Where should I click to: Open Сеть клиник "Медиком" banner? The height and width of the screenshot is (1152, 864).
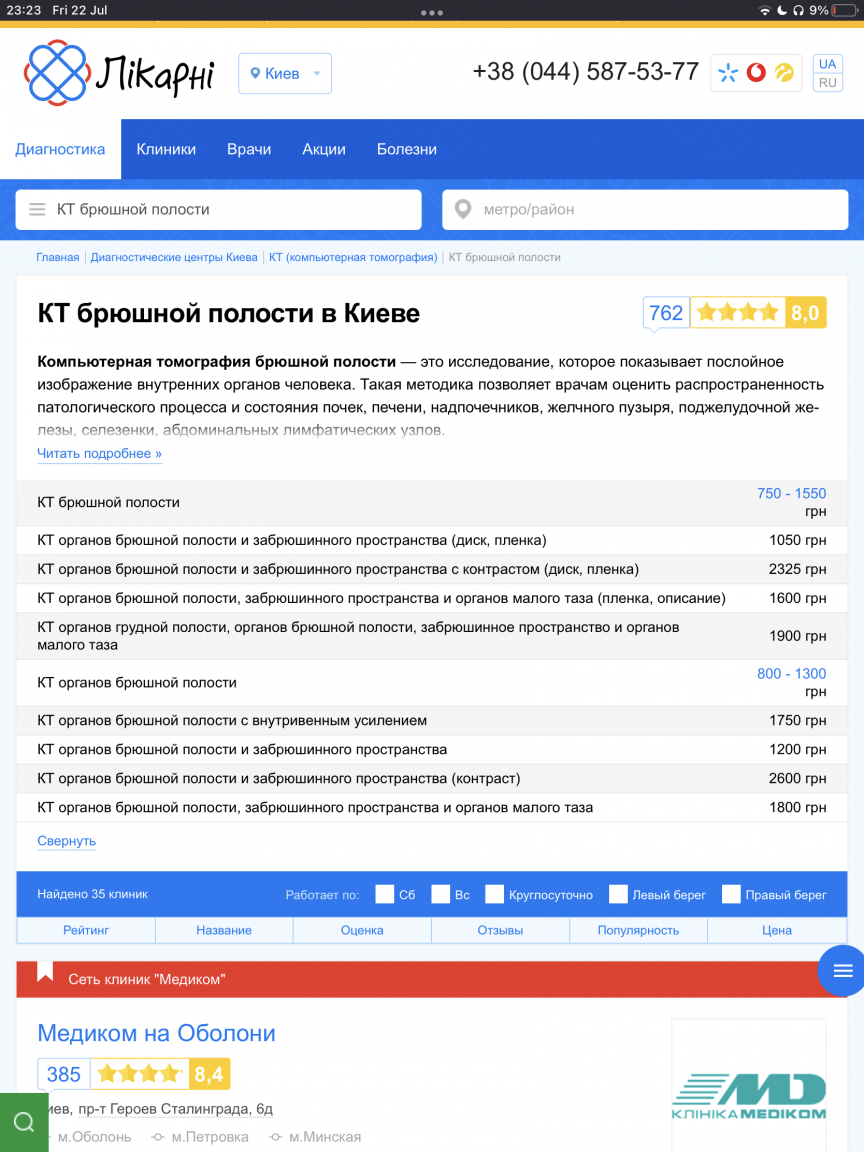[432, 979]
